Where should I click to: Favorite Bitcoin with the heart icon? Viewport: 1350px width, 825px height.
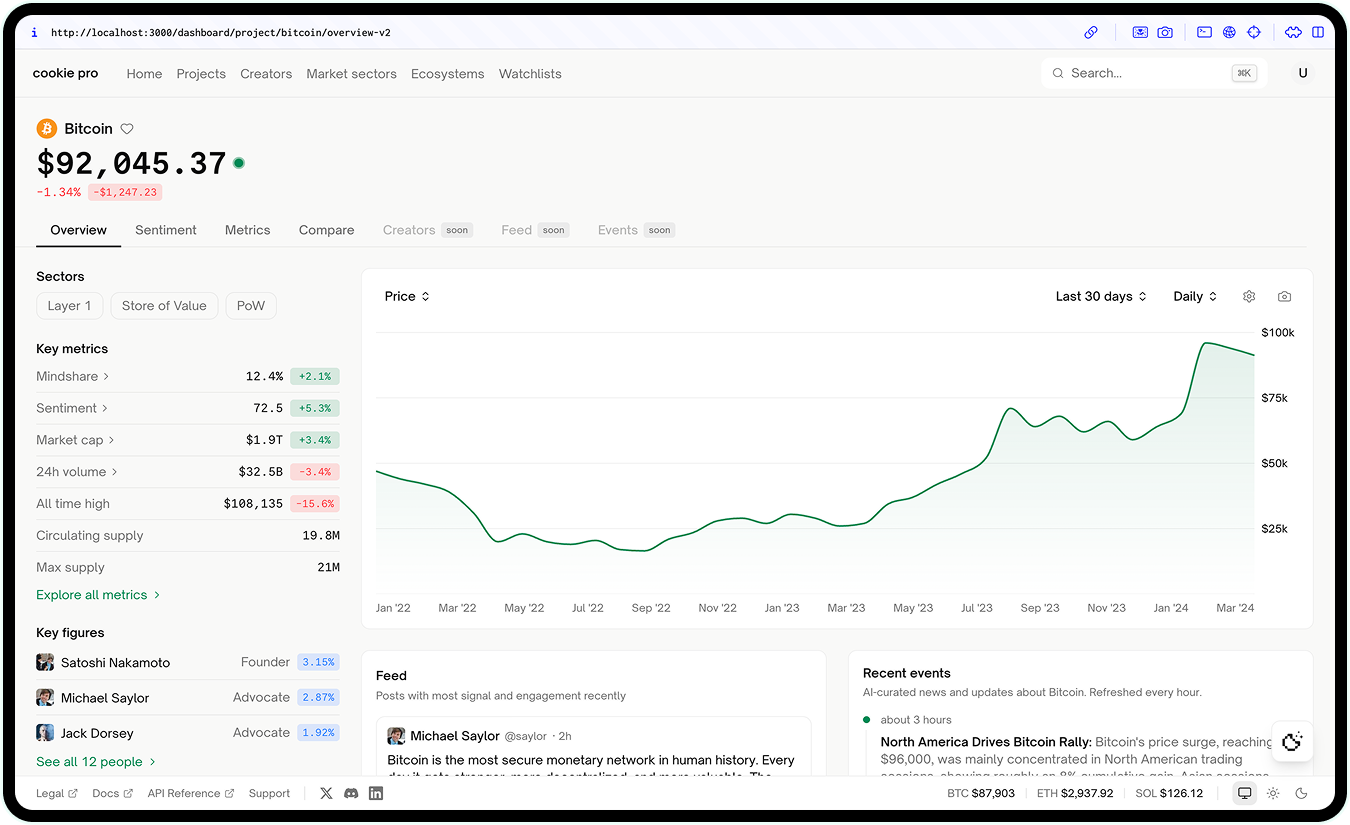click(127, 129)
